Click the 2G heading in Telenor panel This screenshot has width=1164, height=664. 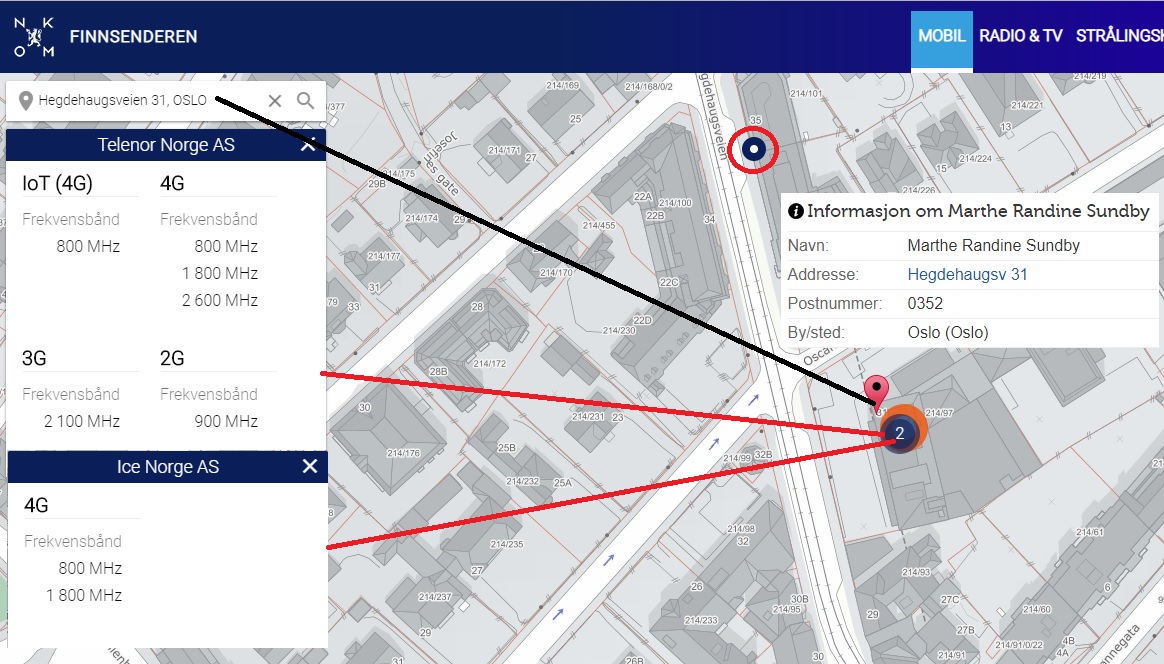(172, 358)
